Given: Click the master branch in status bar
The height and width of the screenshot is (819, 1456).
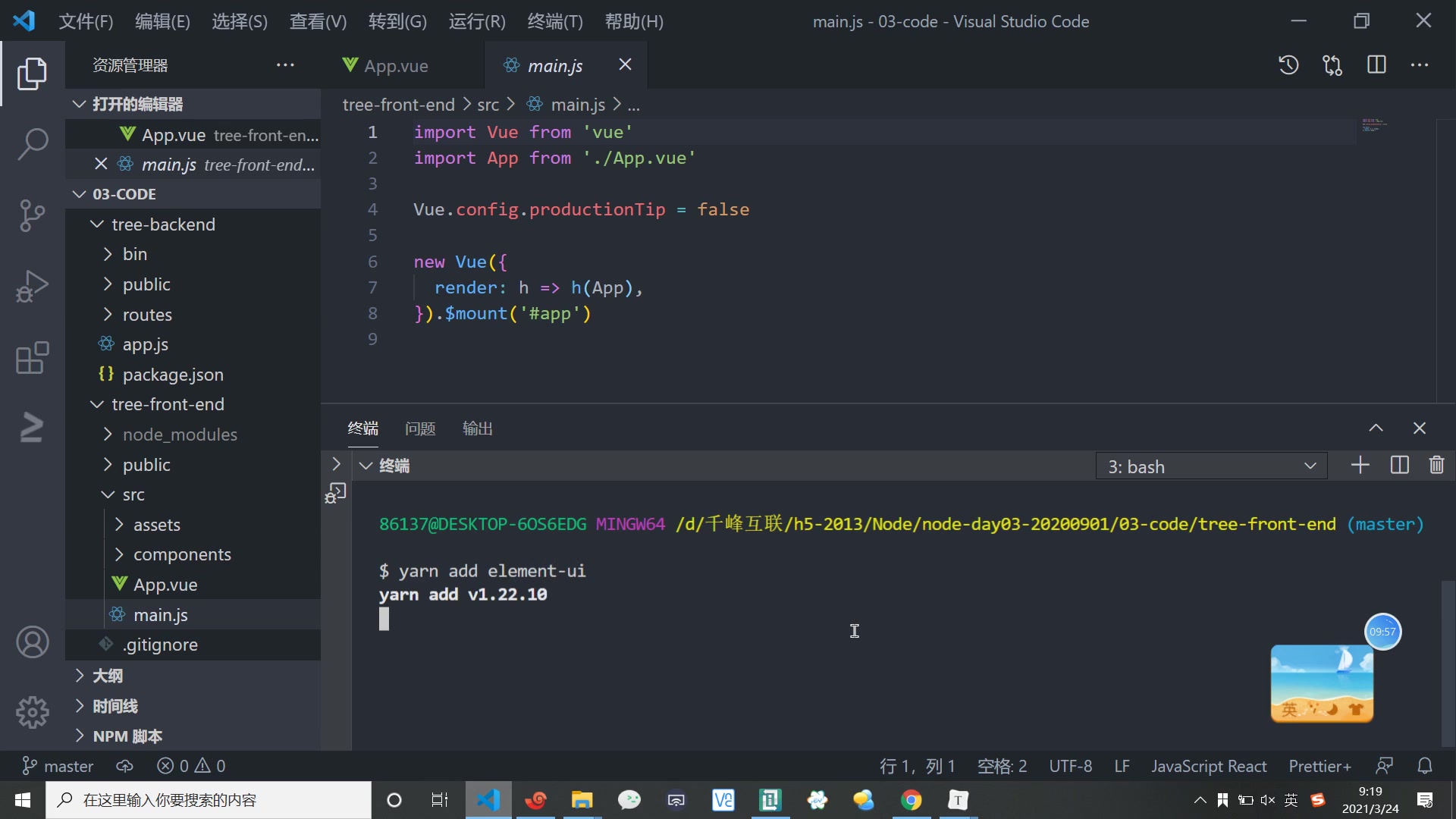Looking at the screenshot, I should [57, 765].
